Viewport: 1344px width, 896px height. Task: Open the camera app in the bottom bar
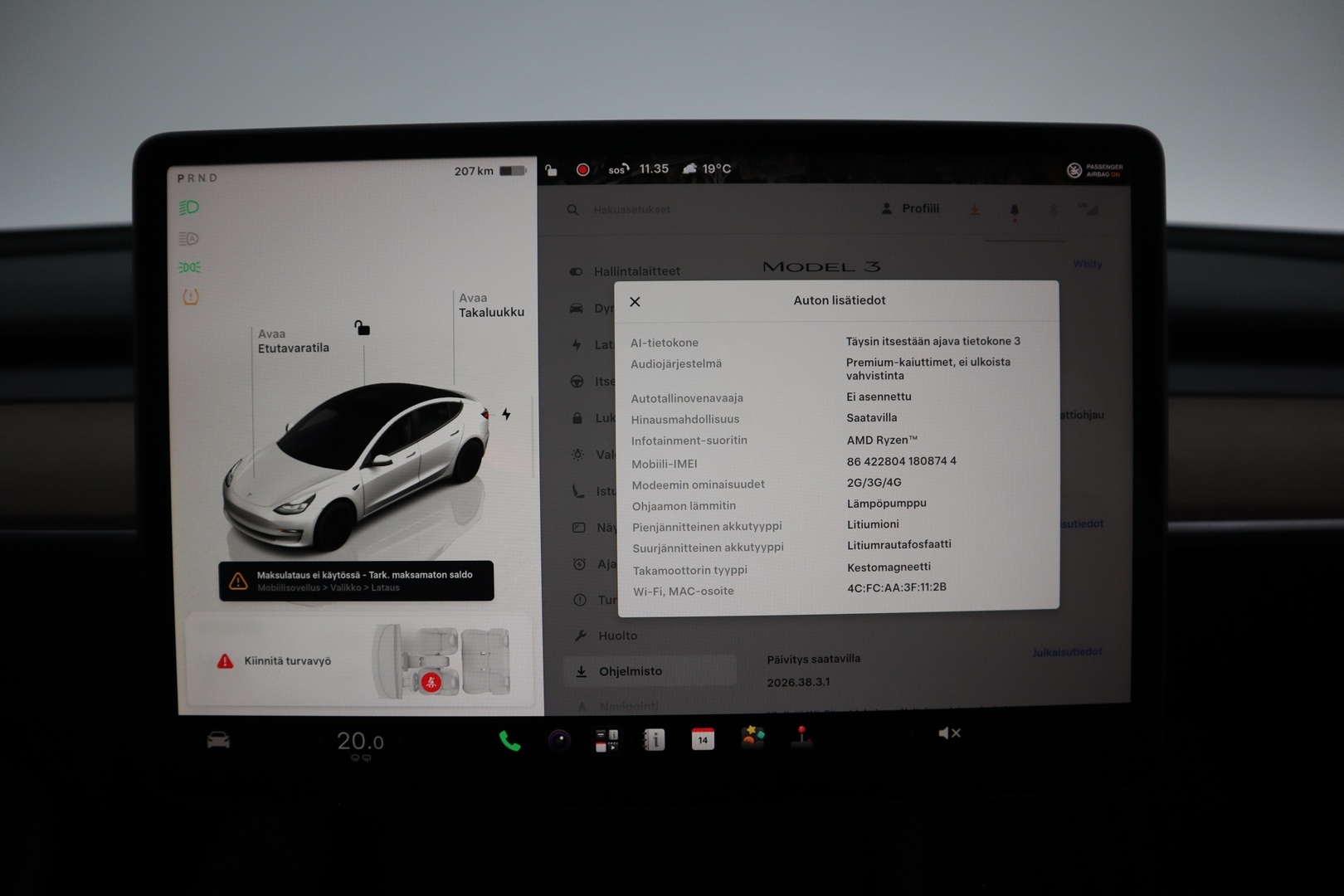(x=559, y=740)
